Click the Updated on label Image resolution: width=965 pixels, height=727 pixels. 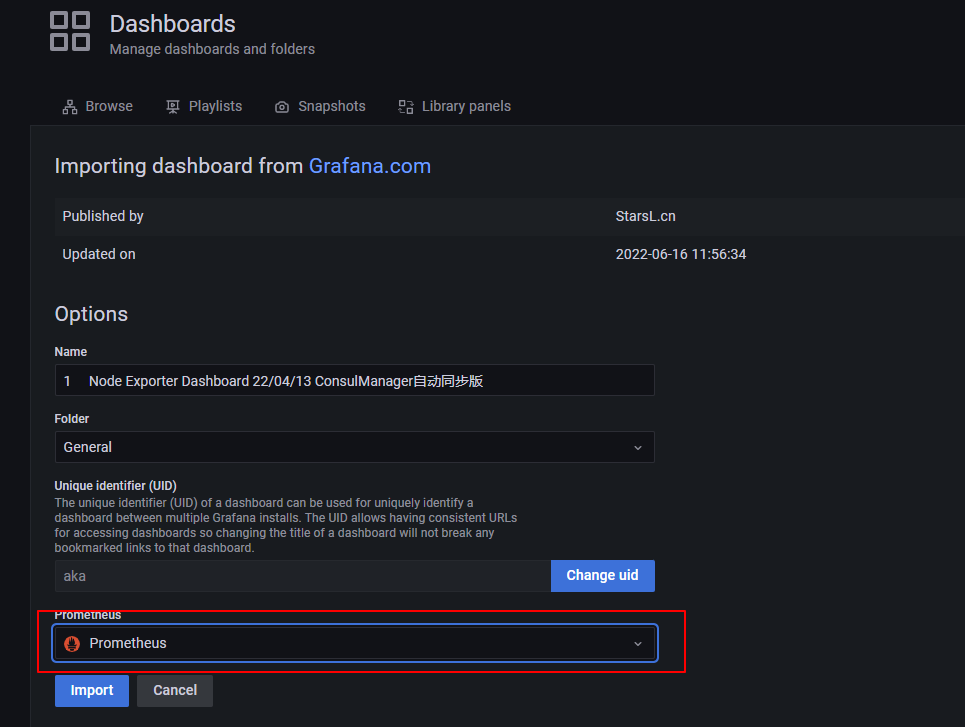click(98, 254)
